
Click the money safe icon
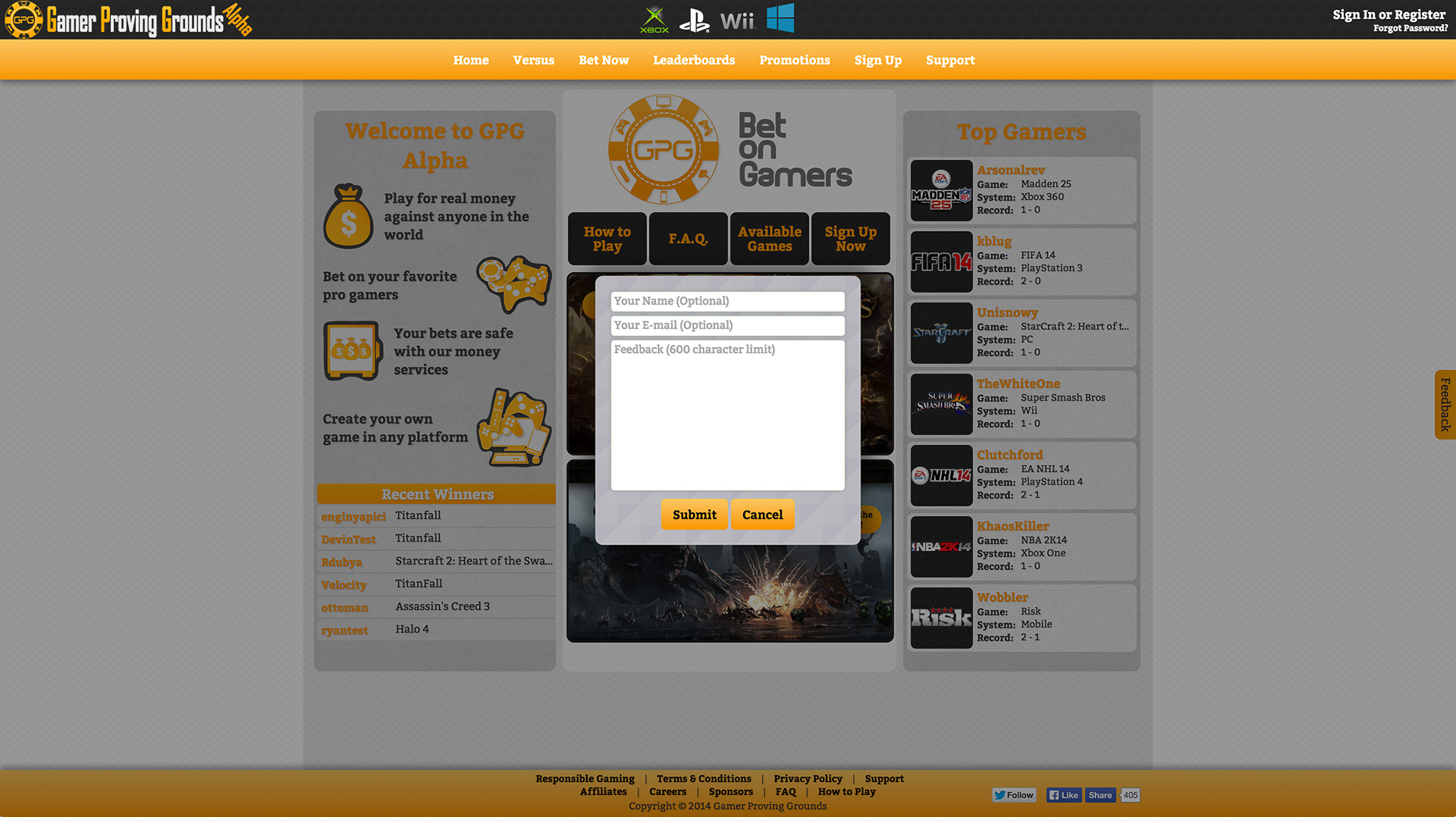pos(353,351)
